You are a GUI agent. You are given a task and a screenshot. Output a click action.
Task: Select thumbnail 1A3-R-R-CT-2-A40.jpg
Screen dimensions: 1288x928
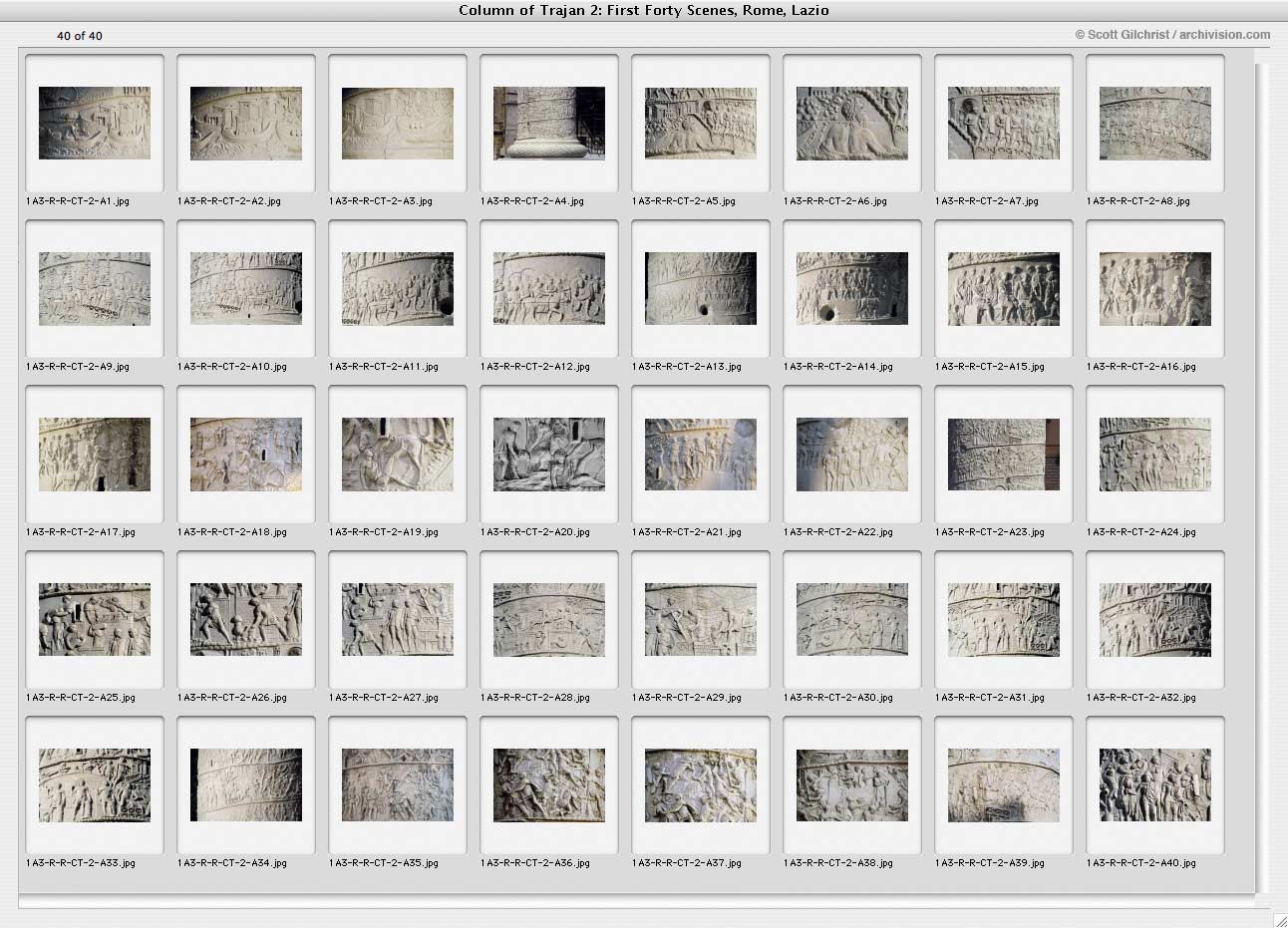point(1155,784)
